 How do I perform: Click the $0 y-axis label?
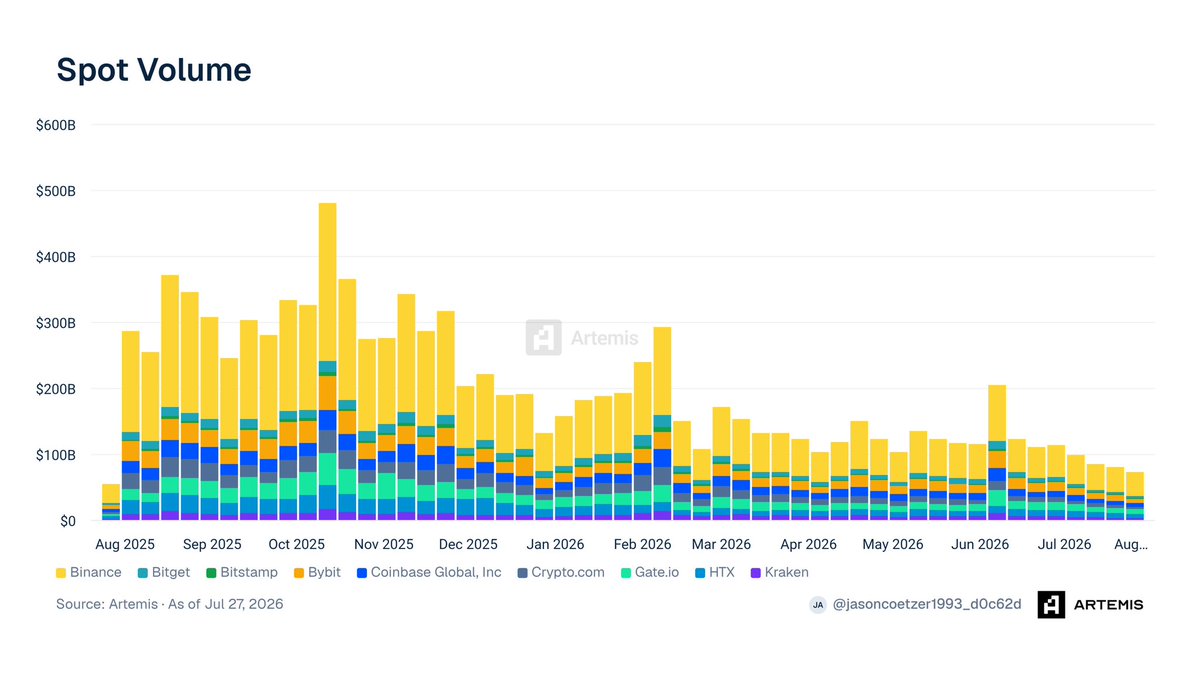[x=67, y=521]
